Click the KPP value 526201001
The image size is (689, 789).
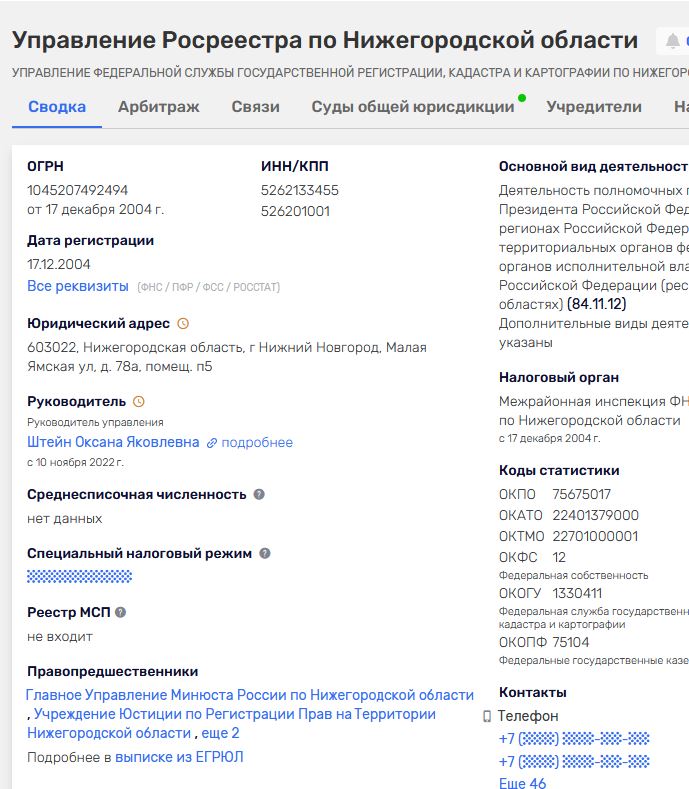click(295, 211)
